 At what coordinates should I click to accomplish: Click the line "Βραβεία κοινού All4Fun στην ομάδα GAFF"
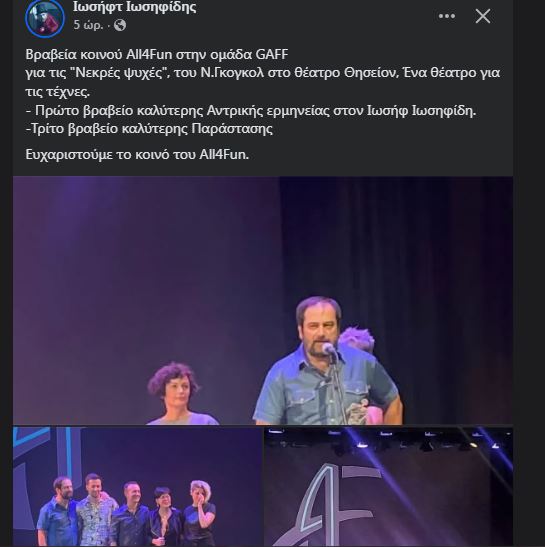(157, 54)
